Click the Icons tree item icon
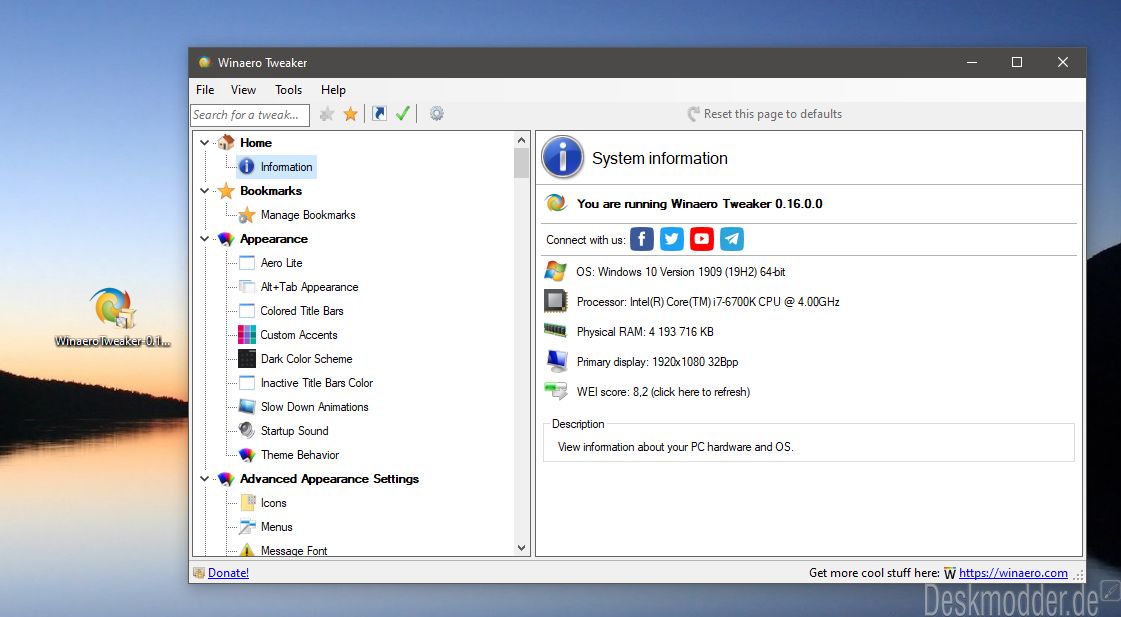Image resolution: width=1121 pixels, height=617 pixels. (247, 503)
